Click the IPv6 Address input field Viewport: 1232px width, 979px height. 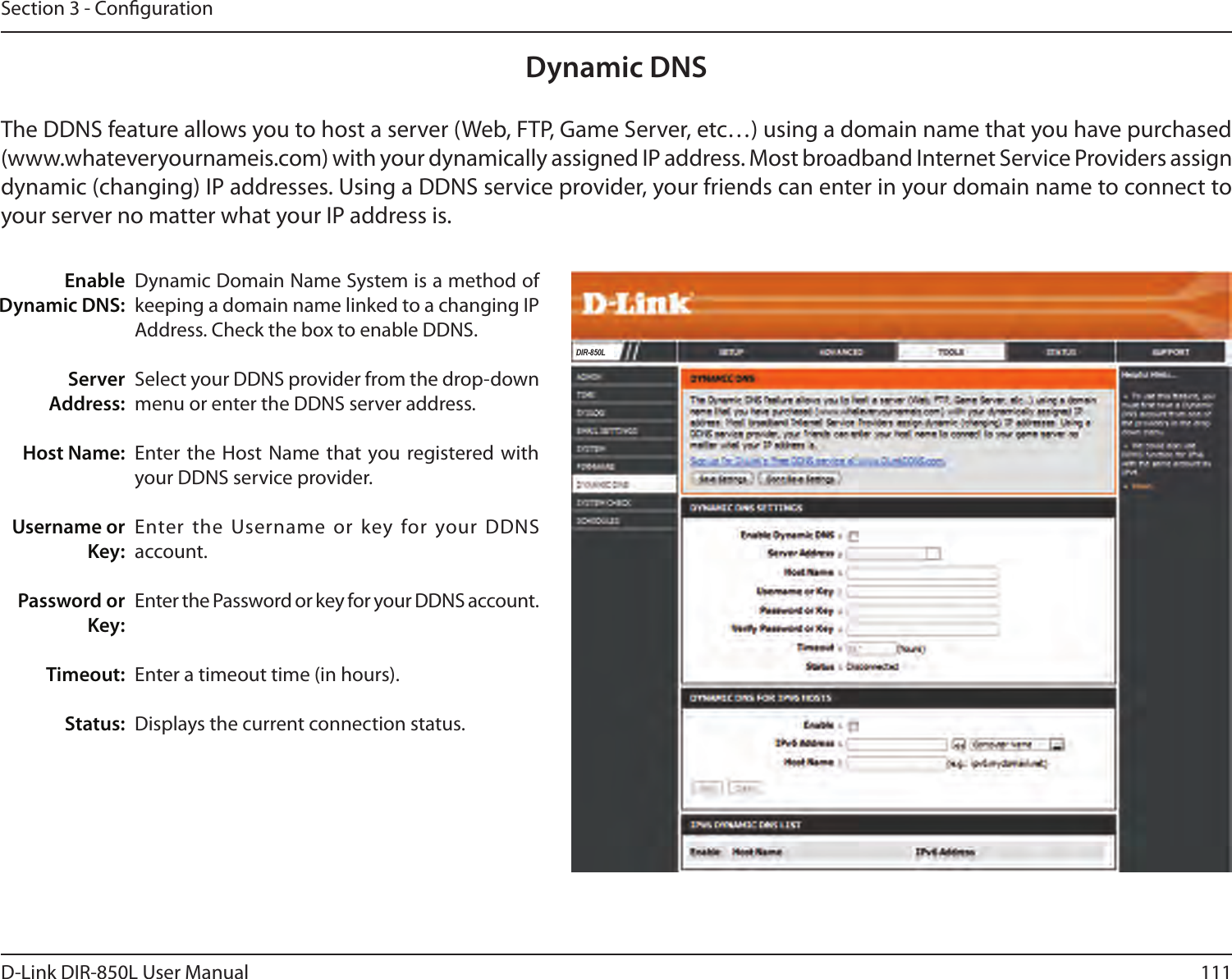[897, 745]
